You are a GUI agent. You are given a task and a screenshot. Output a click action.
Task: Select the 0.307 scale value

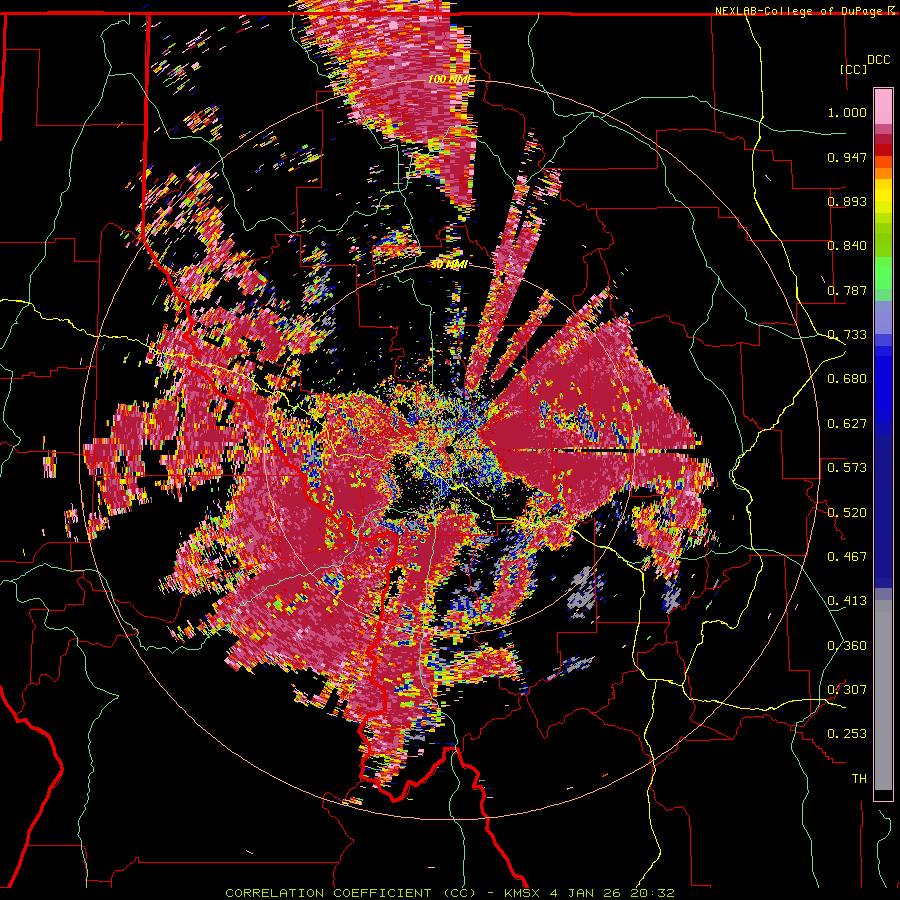point(847,690)
